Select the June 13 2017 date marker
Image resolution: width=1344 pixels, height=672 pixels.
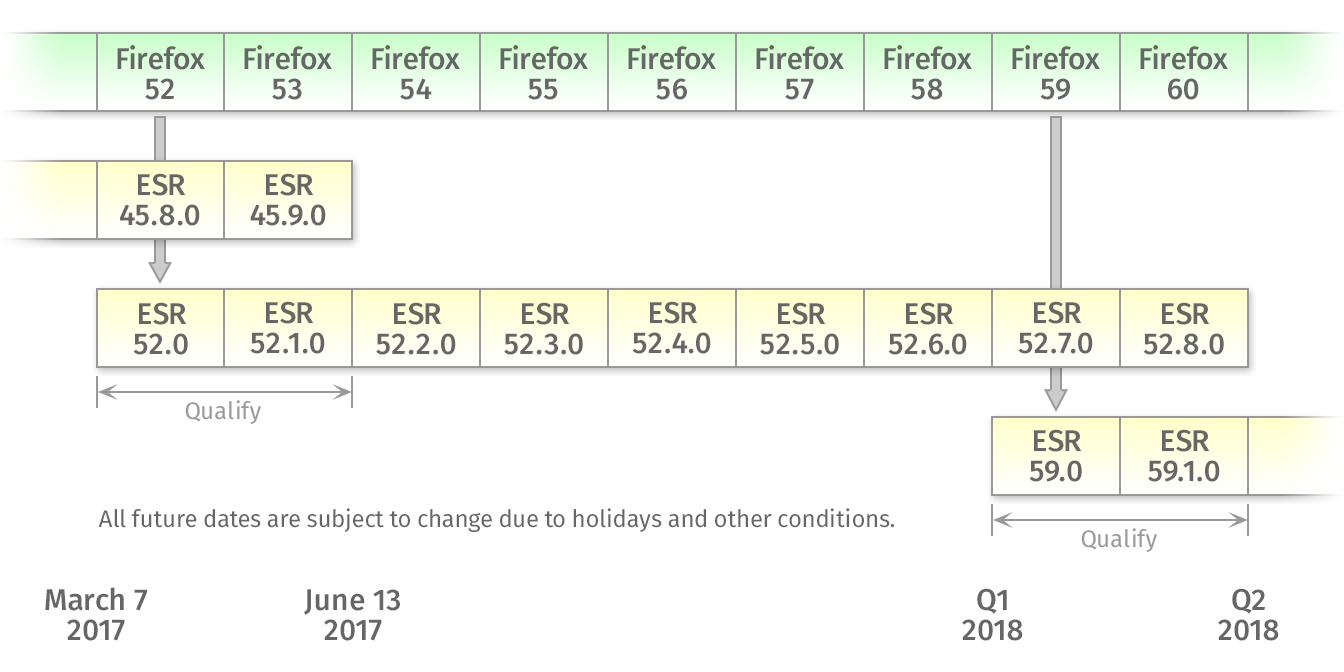pos(352,615)
